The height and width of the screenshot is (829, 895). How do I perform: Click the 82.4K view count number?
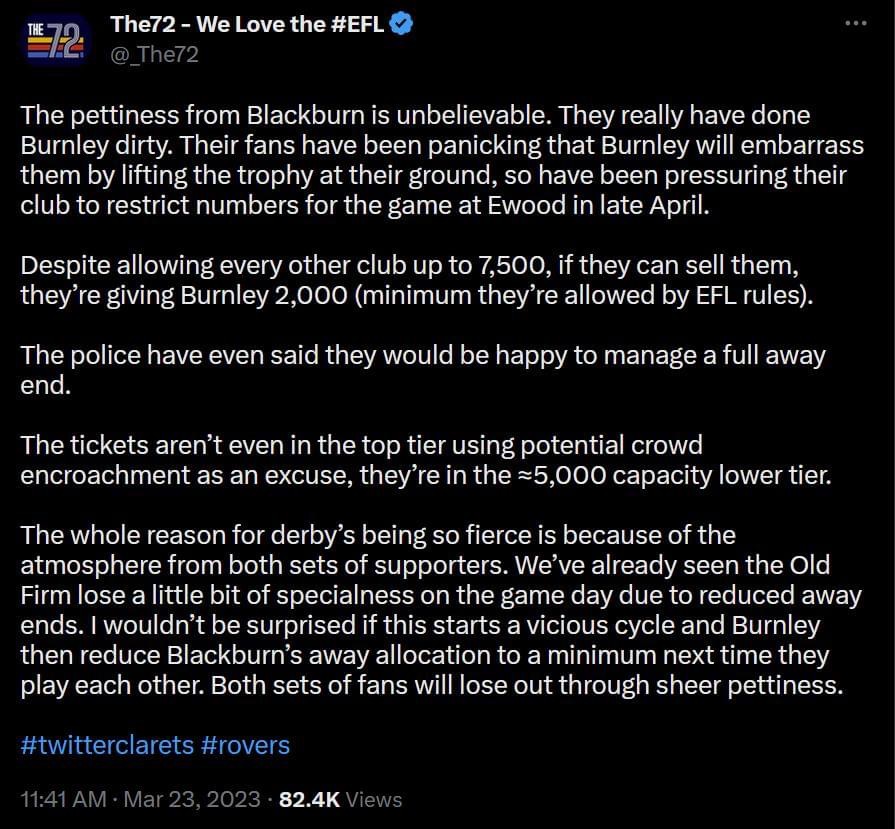point(310,800)
